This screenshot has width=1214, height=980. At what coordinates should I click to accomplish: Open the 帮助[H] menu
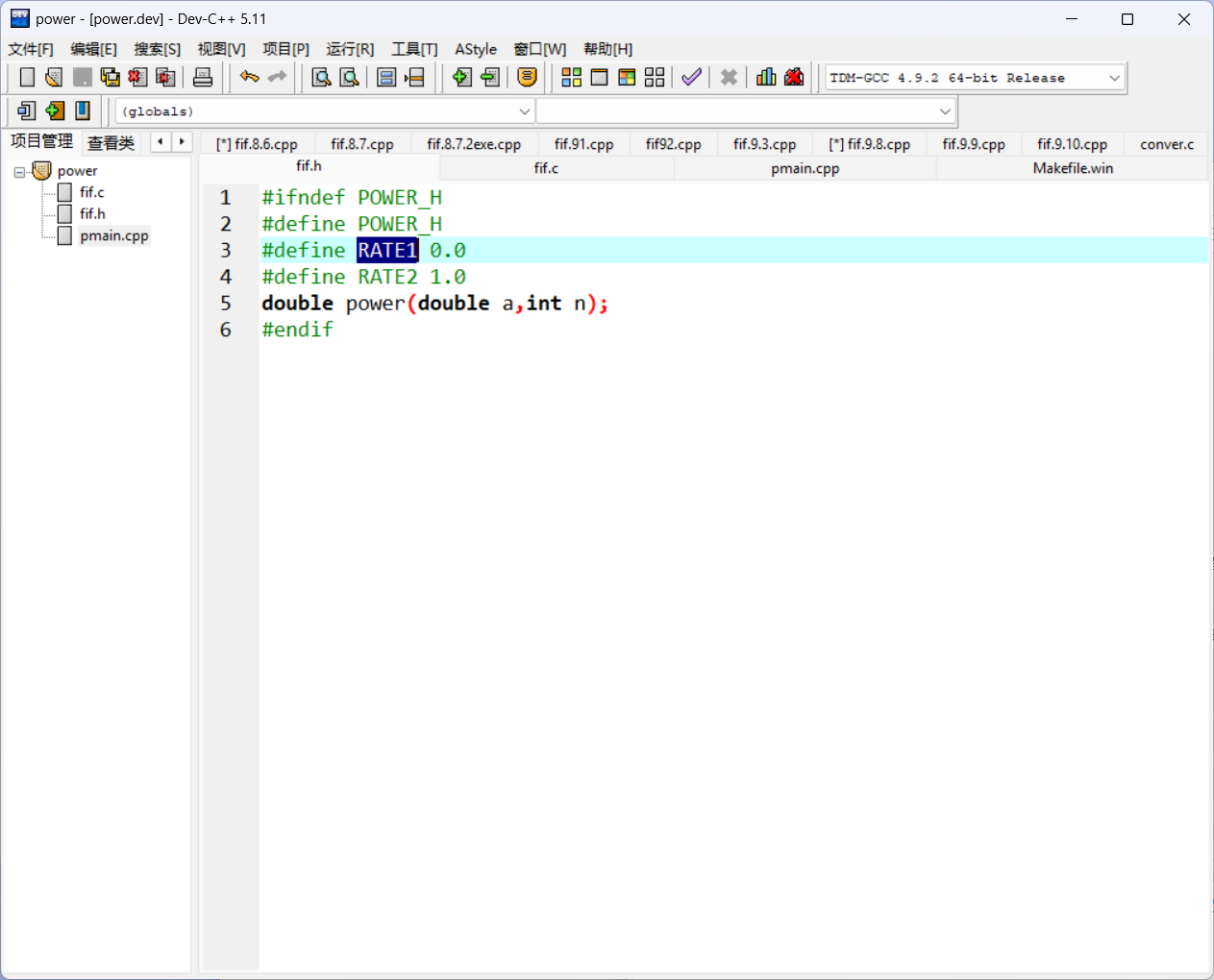pos(607,49)
